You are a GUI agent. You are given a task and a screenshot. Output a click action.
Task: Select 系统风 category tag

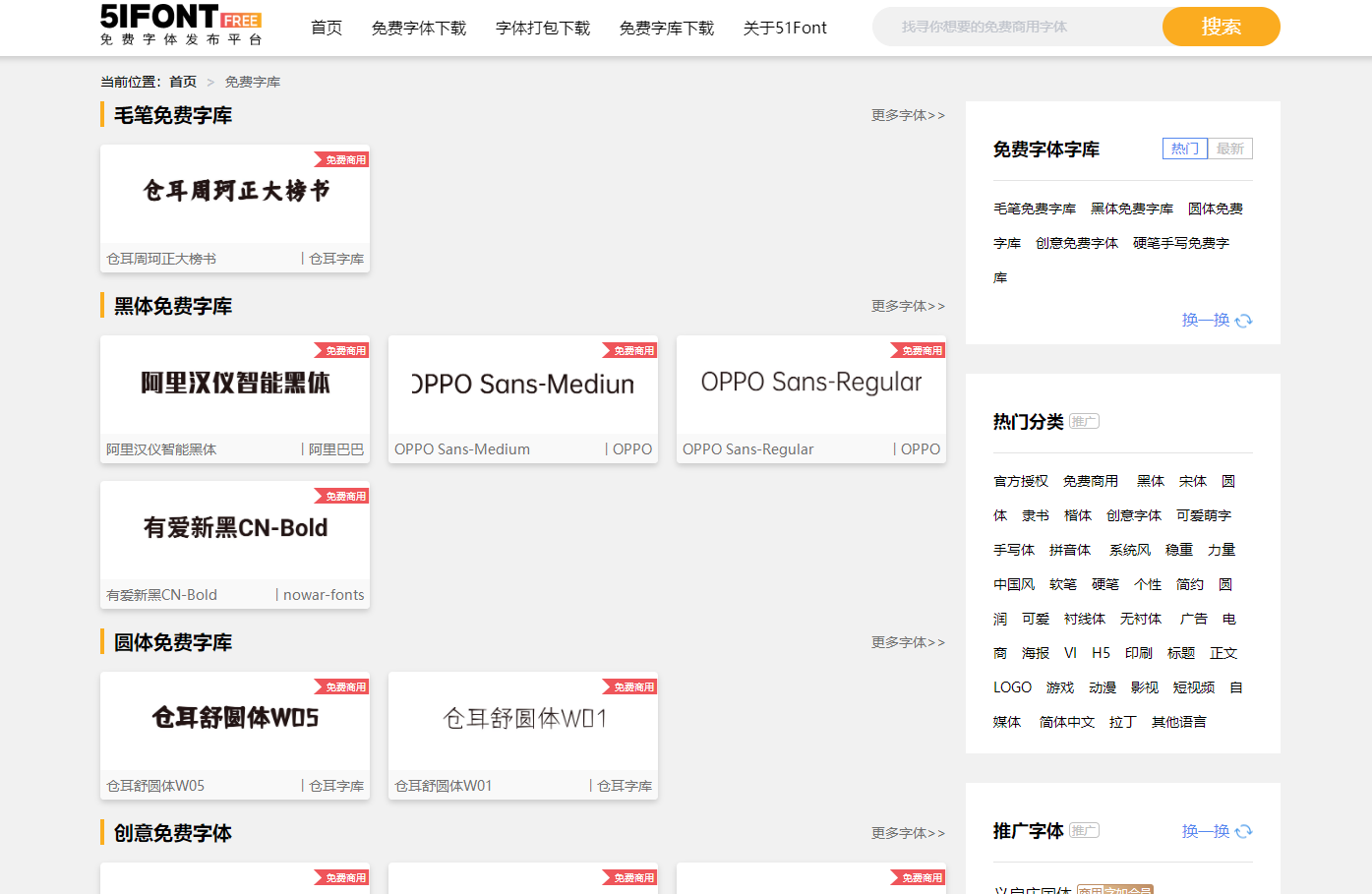[1130, 550]
